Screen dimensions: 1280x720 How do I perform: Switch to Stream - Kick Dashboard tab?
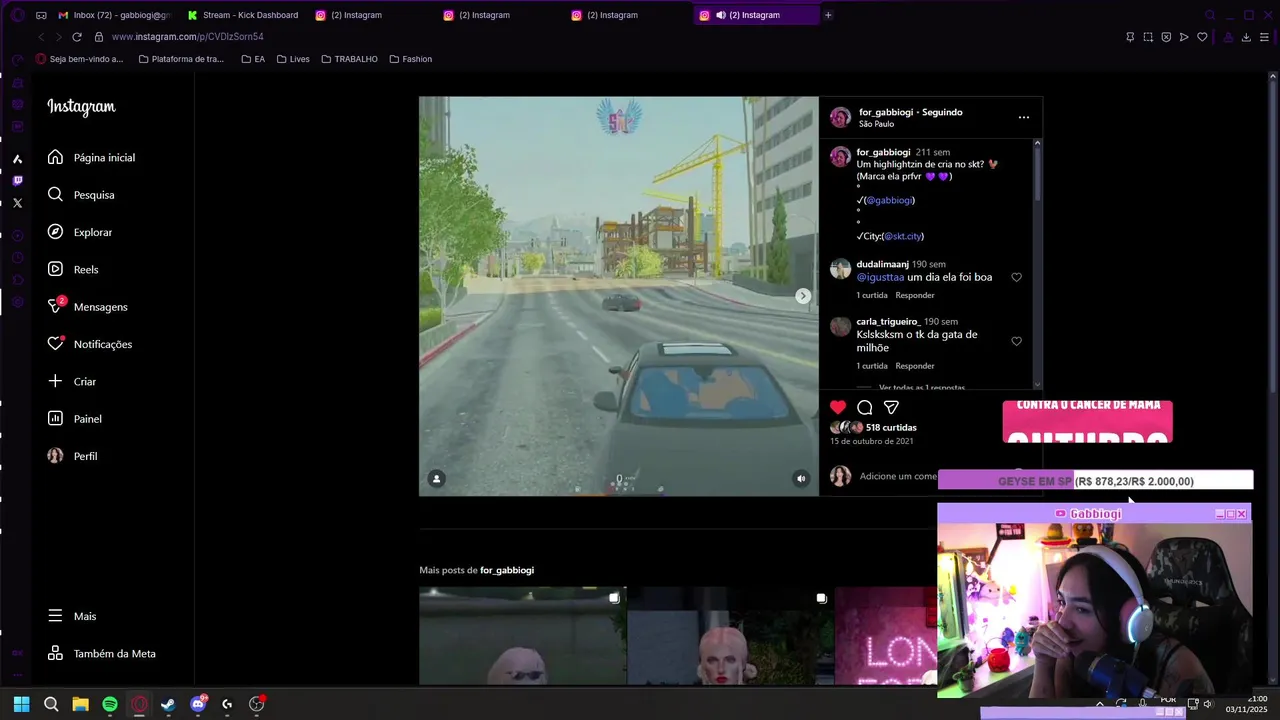tap(243, 15)
